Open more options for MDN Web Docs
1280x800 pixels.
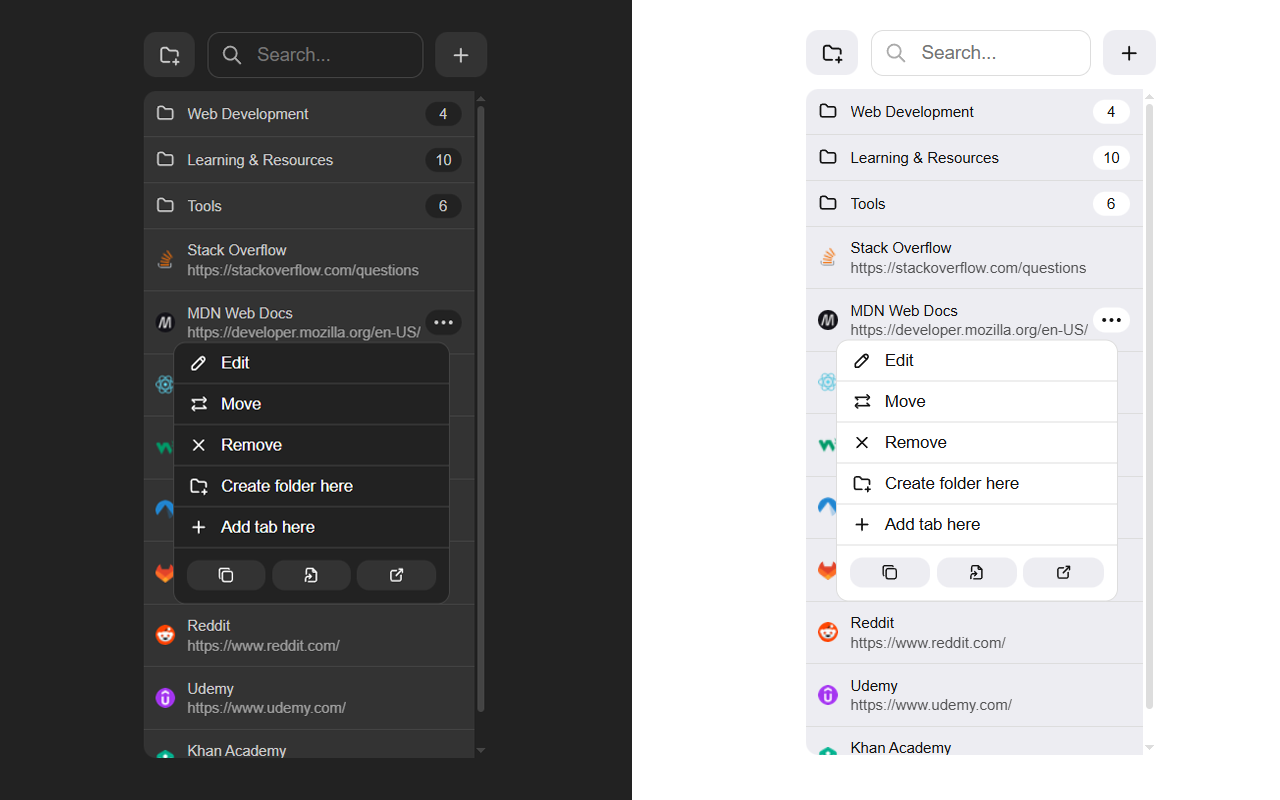click(443, 322)
